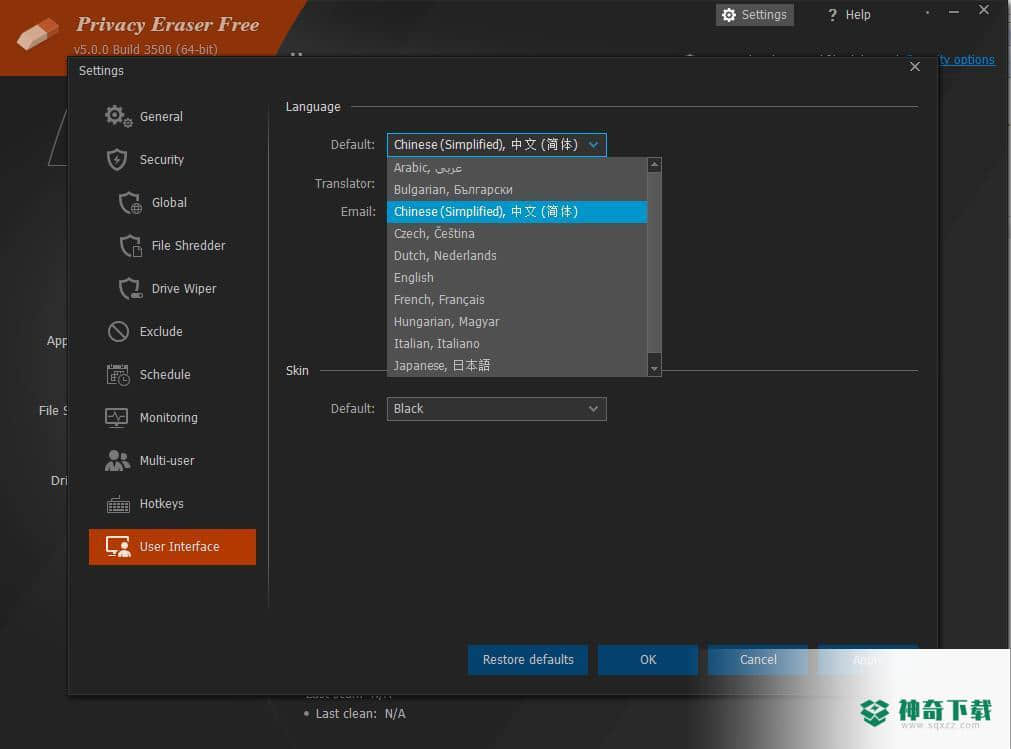Image resolution: width=1011 pixels, height=749 pixels.
Task: Choose Arabic from the language list
Action: pyautogui.click(x=517, y=168)
